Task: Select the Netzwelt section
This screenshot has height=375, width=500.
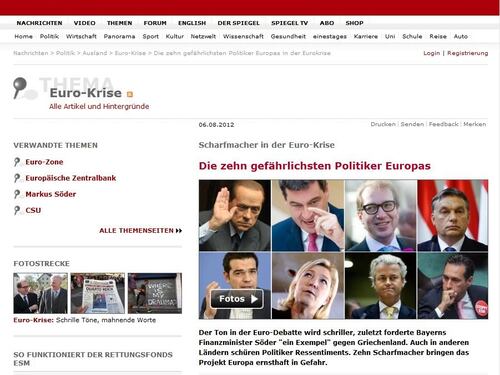Action: [x=203, y=36]
